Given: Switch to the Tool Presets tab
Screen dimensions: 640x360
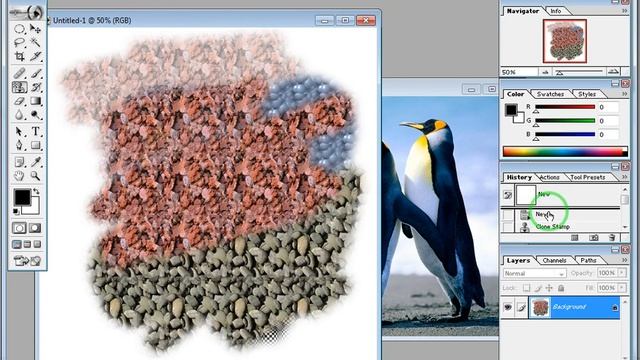Looking at the screenshot, I should 587,177.
